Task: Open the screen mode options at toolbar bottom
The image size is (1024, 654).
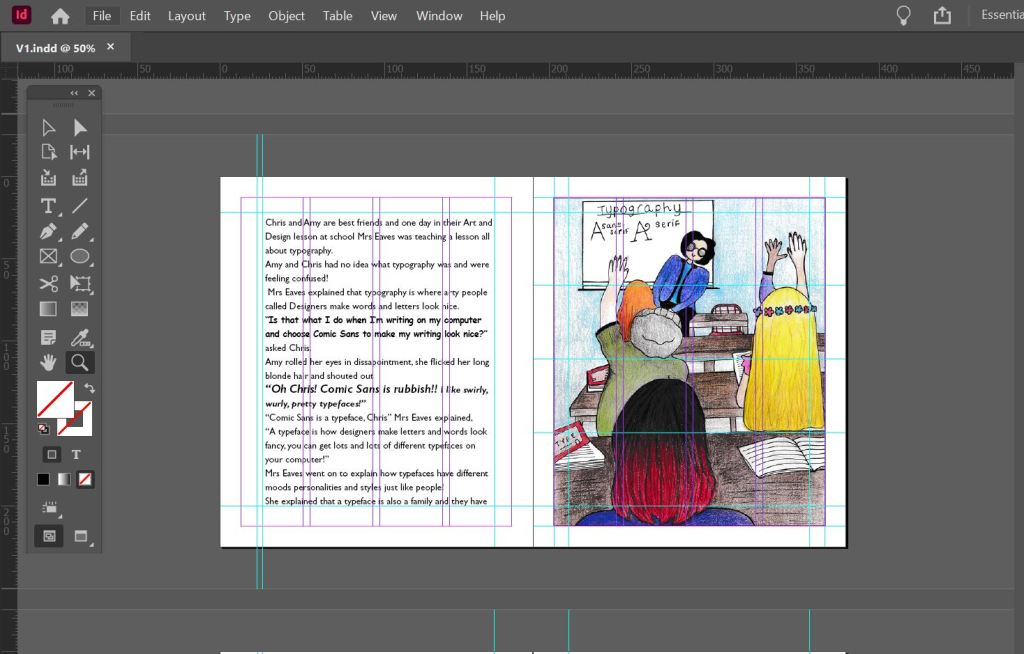Action: click(x=81, y=536)
